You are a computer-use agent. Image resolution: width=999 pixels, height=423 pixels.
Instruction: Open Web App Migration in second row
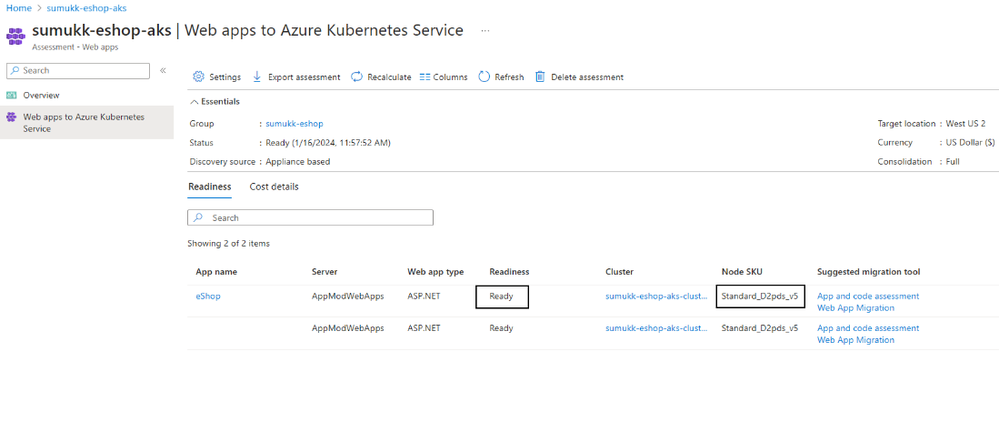tap(856, 340)
